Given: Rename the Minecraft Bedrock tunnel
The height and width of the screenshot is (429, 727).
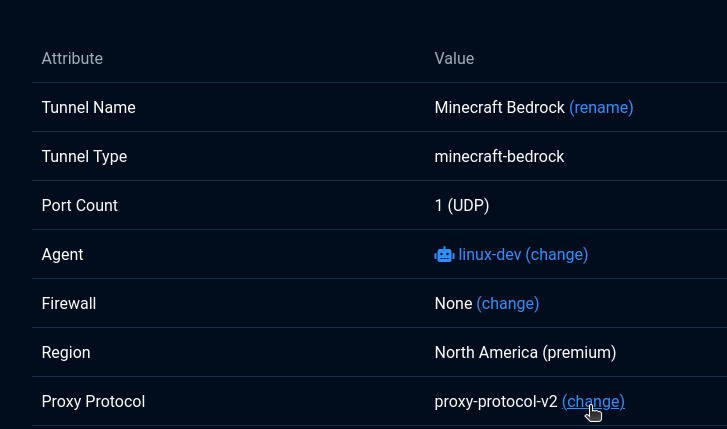Looking at the screenshot, I should click(601, 108).
